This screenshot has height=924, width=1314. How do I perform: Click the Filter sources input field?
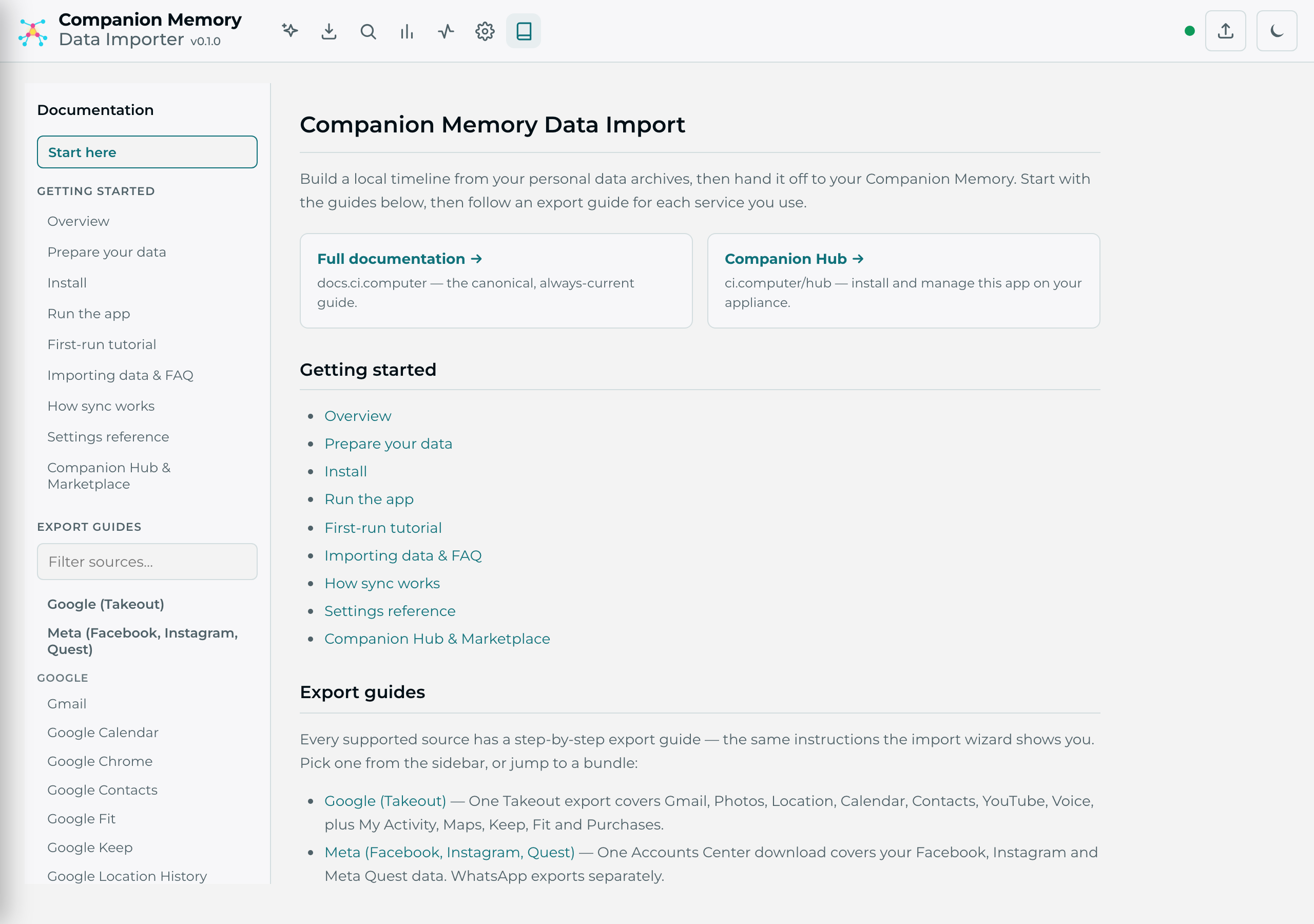pyautogui.click(x=147, y=561)
